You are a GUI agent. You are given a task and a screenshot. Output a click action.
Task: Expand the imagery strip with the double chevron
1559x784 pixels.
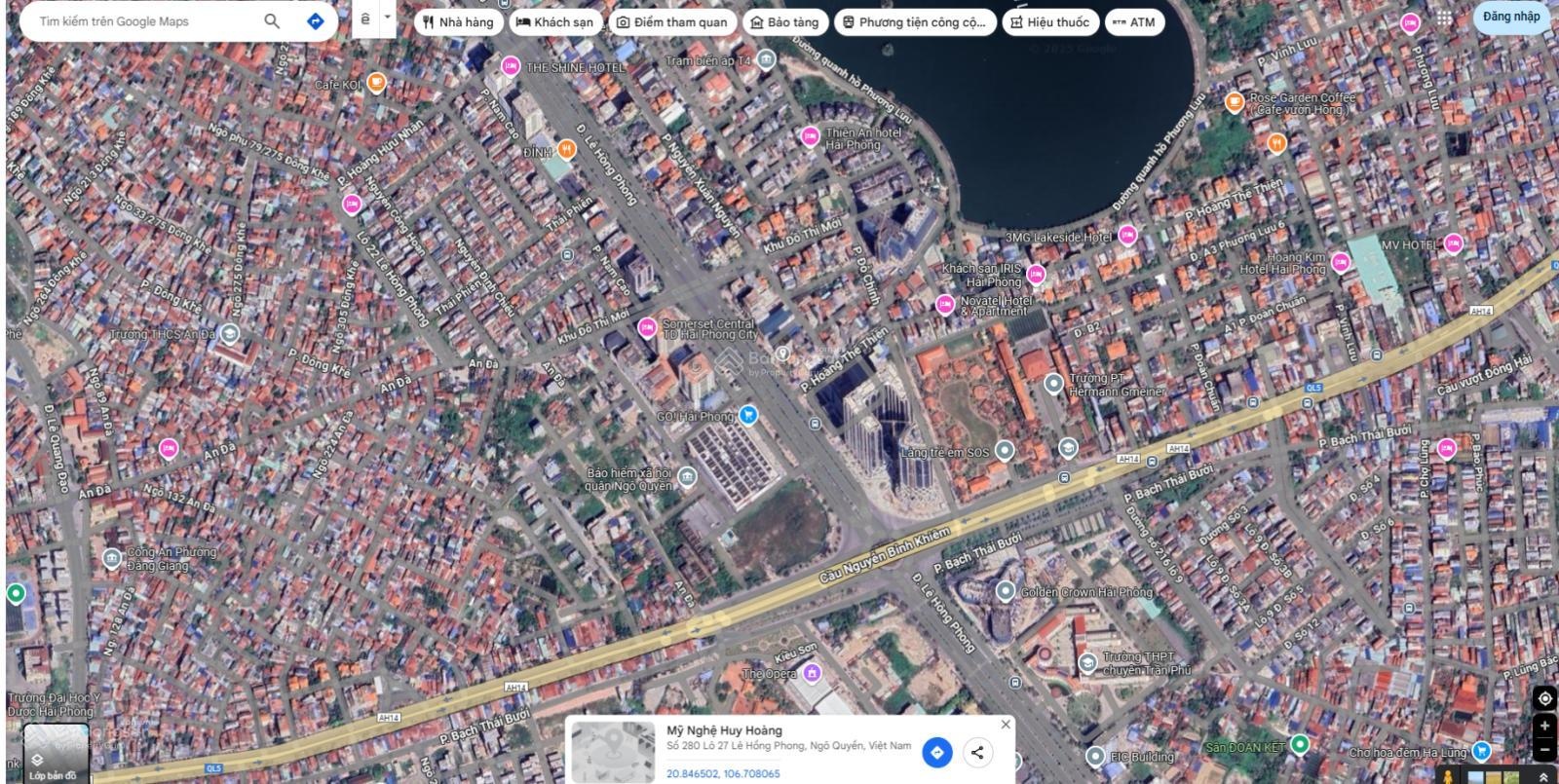1543,776
